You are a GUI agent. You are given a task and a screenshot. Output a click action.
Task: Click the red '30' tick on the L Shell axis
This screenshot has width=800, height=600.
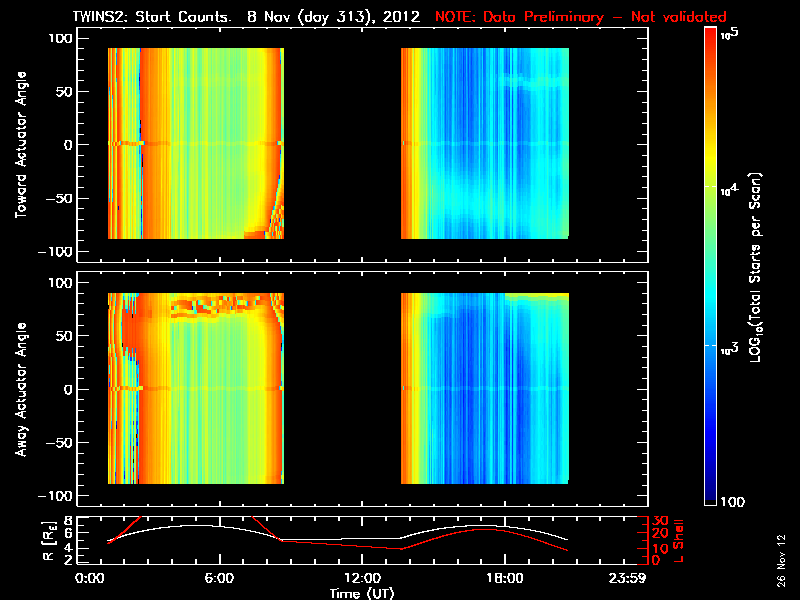tap(660, 520)
